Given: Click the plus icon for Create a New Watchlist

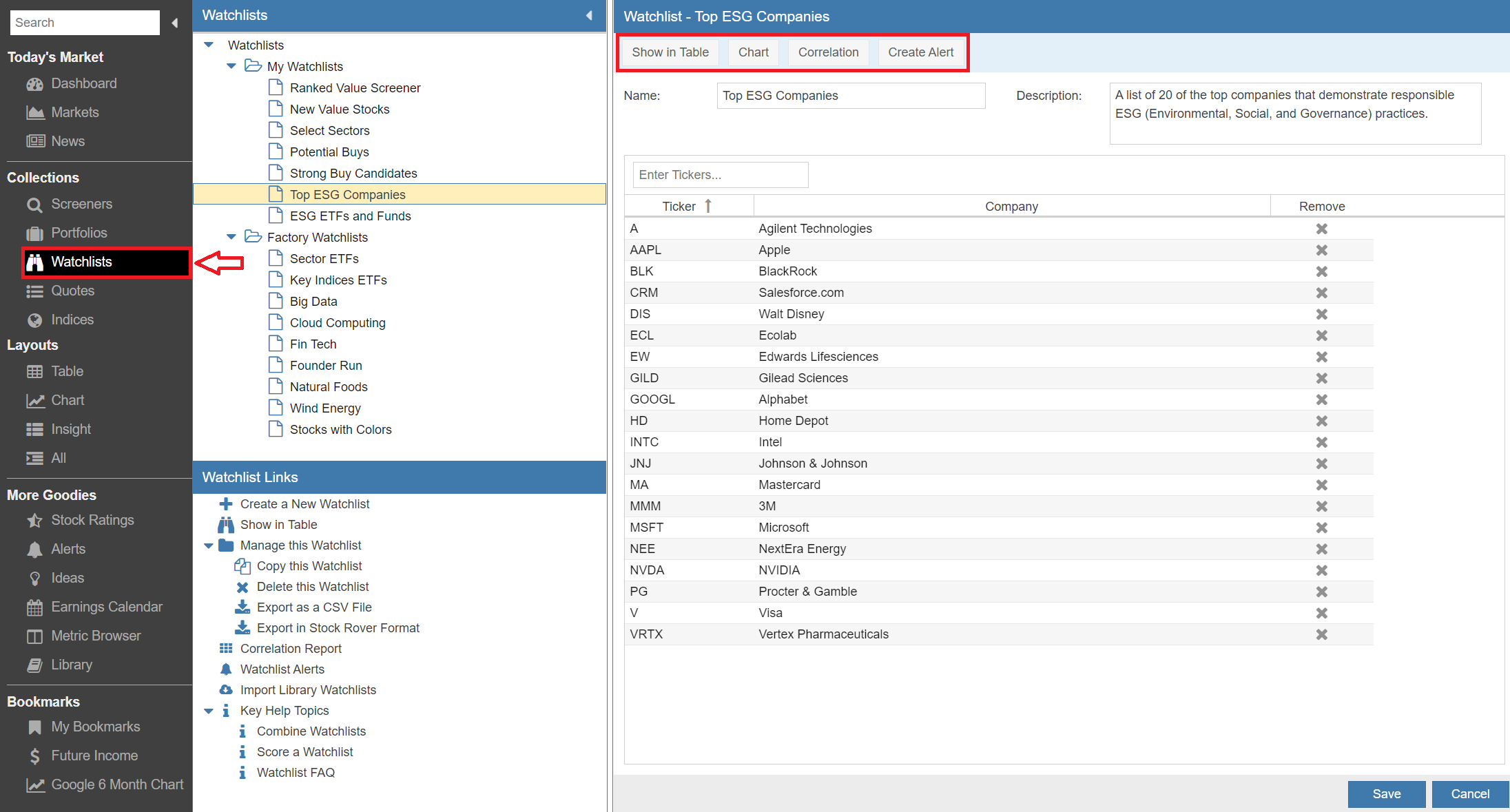Looking at the screenshot, I should coord(226,504).
